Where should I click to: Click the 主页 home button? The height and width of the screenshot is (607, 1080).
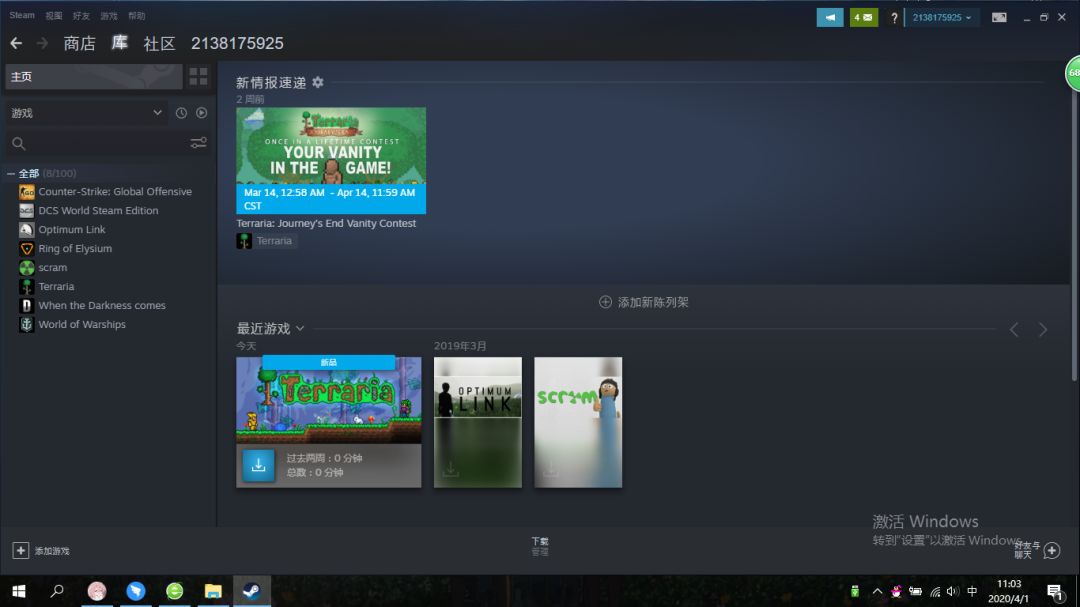(94, 76)
